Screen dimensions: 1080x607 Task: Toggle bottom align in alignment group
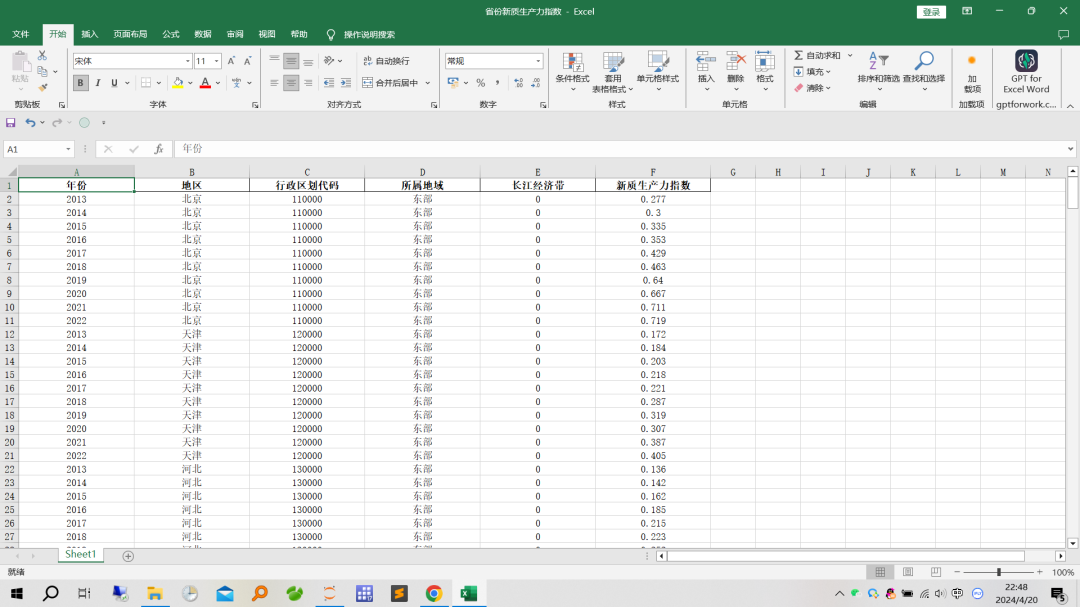[x=308, y=61]
